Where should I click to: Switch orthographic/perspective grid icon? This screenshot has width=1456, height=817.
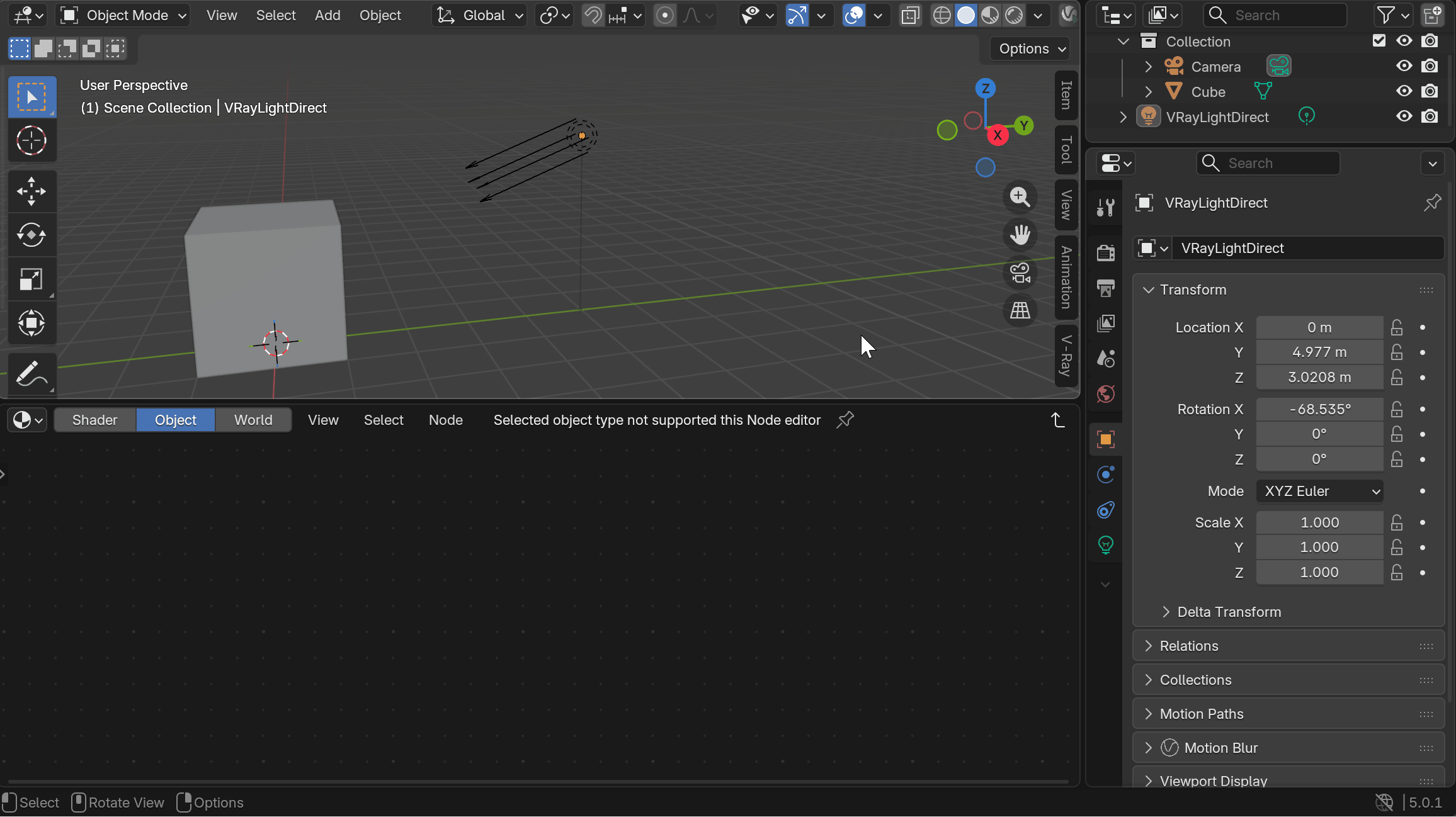click(1020, 310)
